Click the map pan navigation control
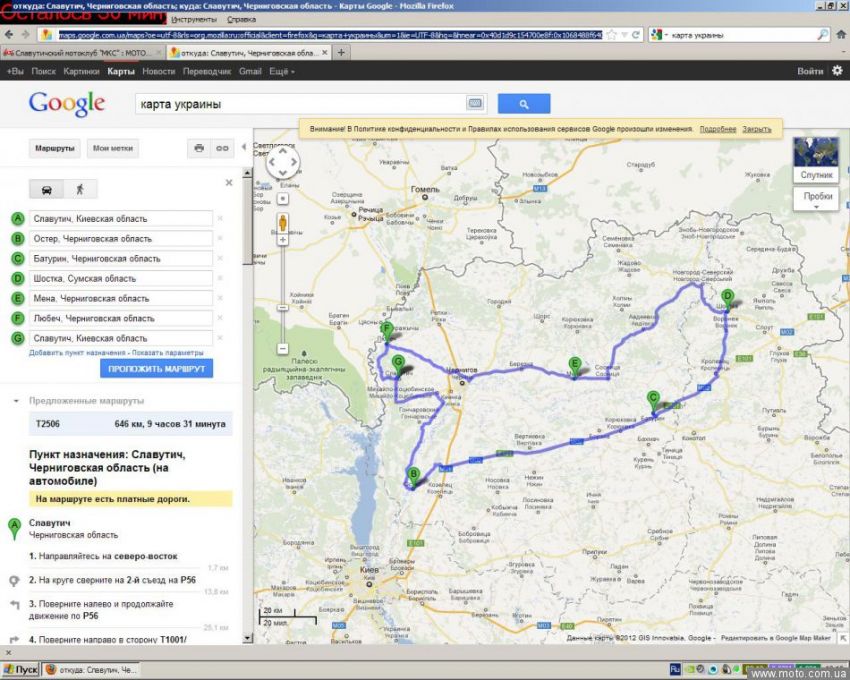 (282, 162)
